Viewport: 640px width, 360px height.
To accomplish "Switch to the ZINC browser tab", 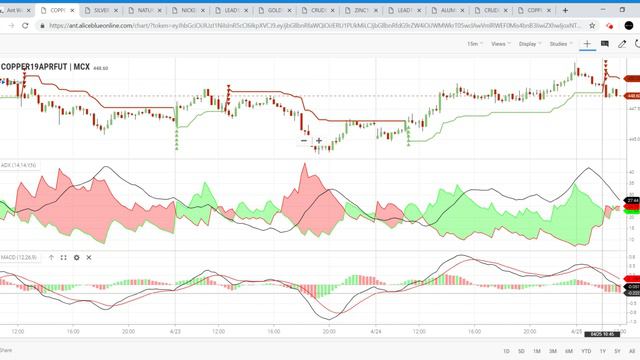I will (361, 10).
